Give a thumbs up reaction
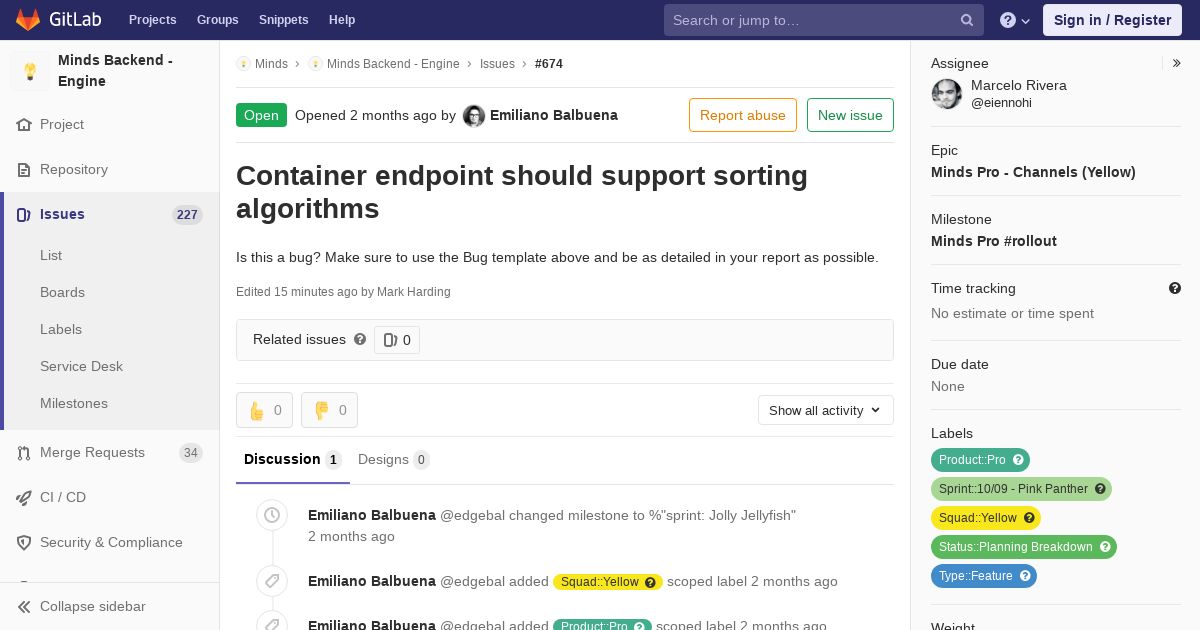 [x=264, y=410]
